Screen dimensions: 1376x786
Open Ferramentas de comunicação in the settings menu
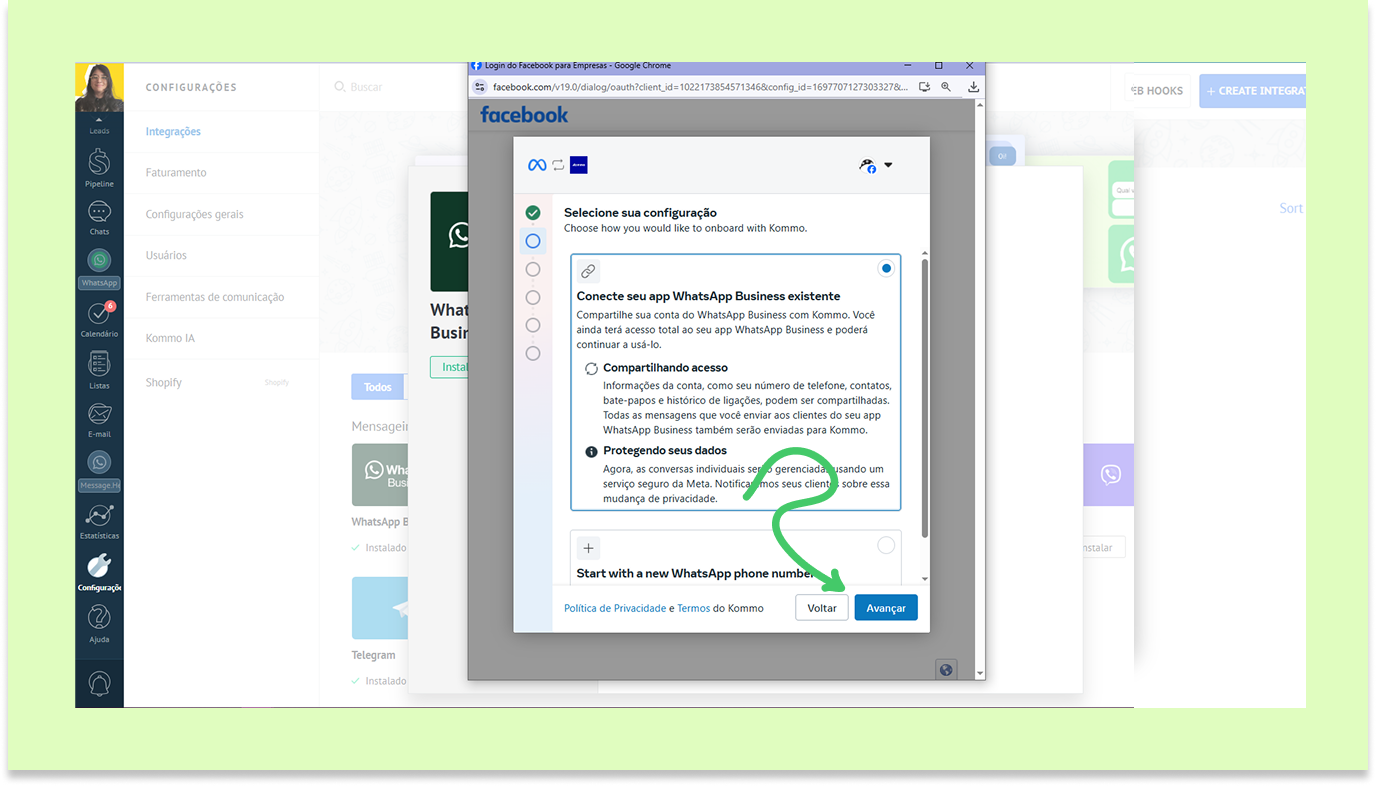tap(215, 297)
